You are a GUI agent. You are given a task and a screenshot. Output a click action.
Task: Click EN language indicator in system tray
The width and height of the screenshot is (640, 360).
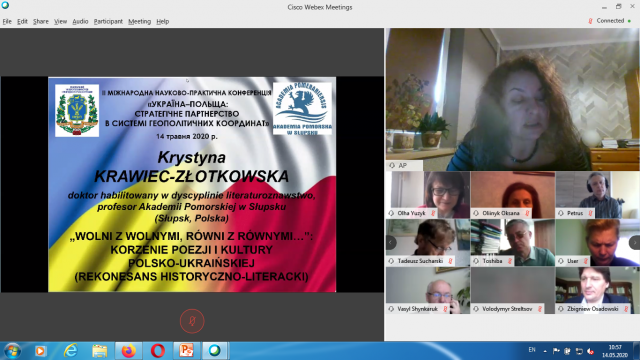coord(532,350)
